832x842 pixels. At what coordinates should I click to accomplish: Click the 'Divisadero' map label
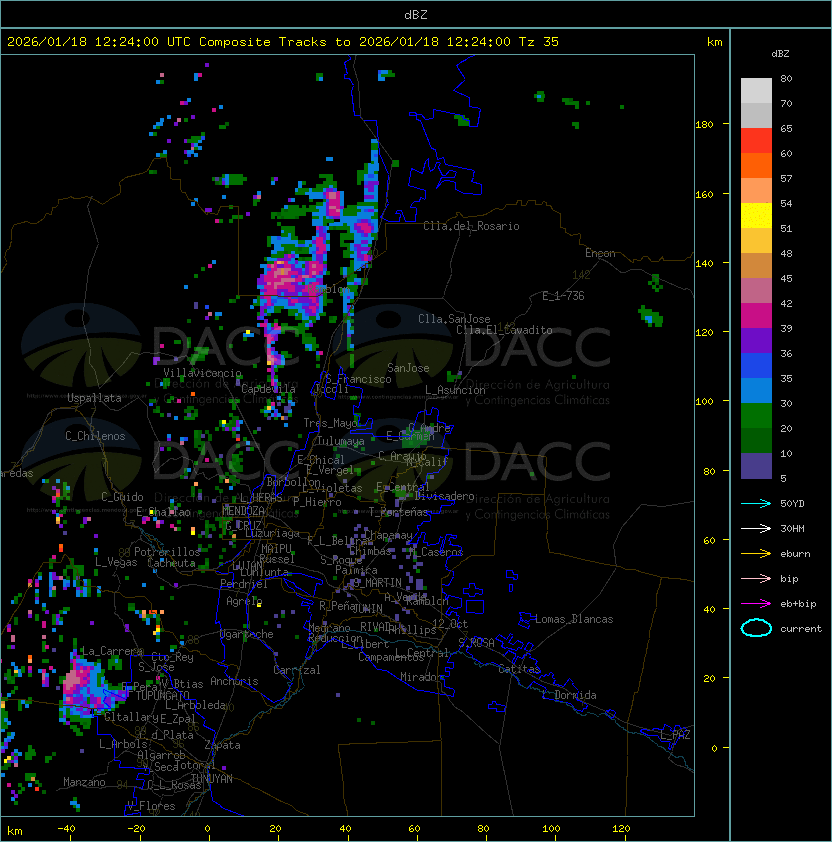[444, 496]
